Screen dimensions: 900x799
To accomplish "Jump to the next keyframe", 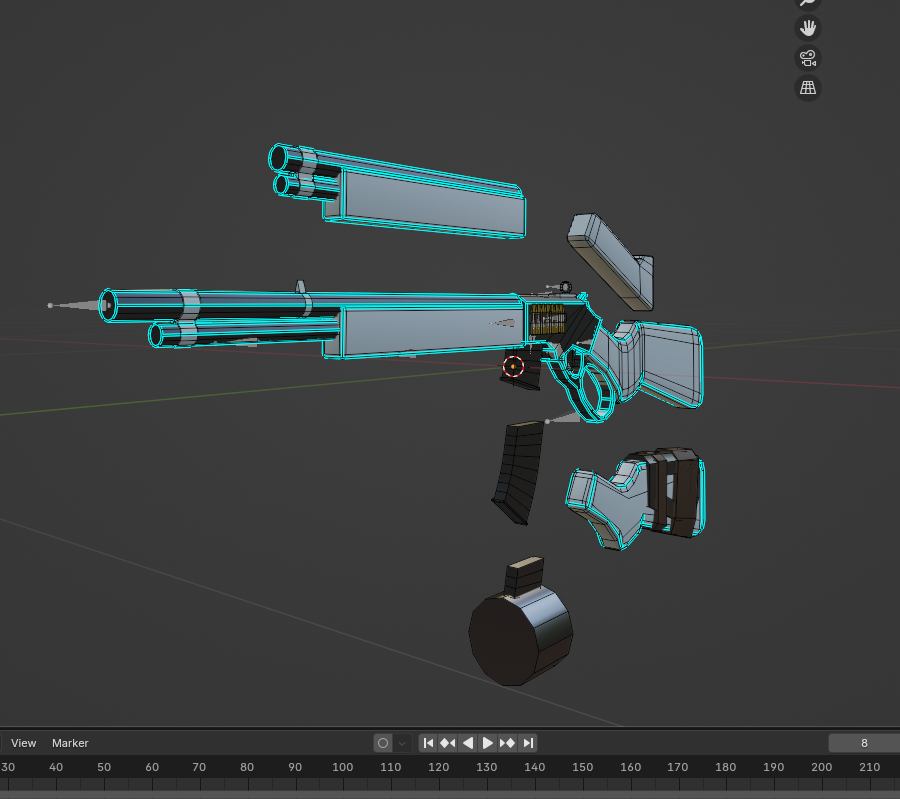I will click(x=508, y=743).
